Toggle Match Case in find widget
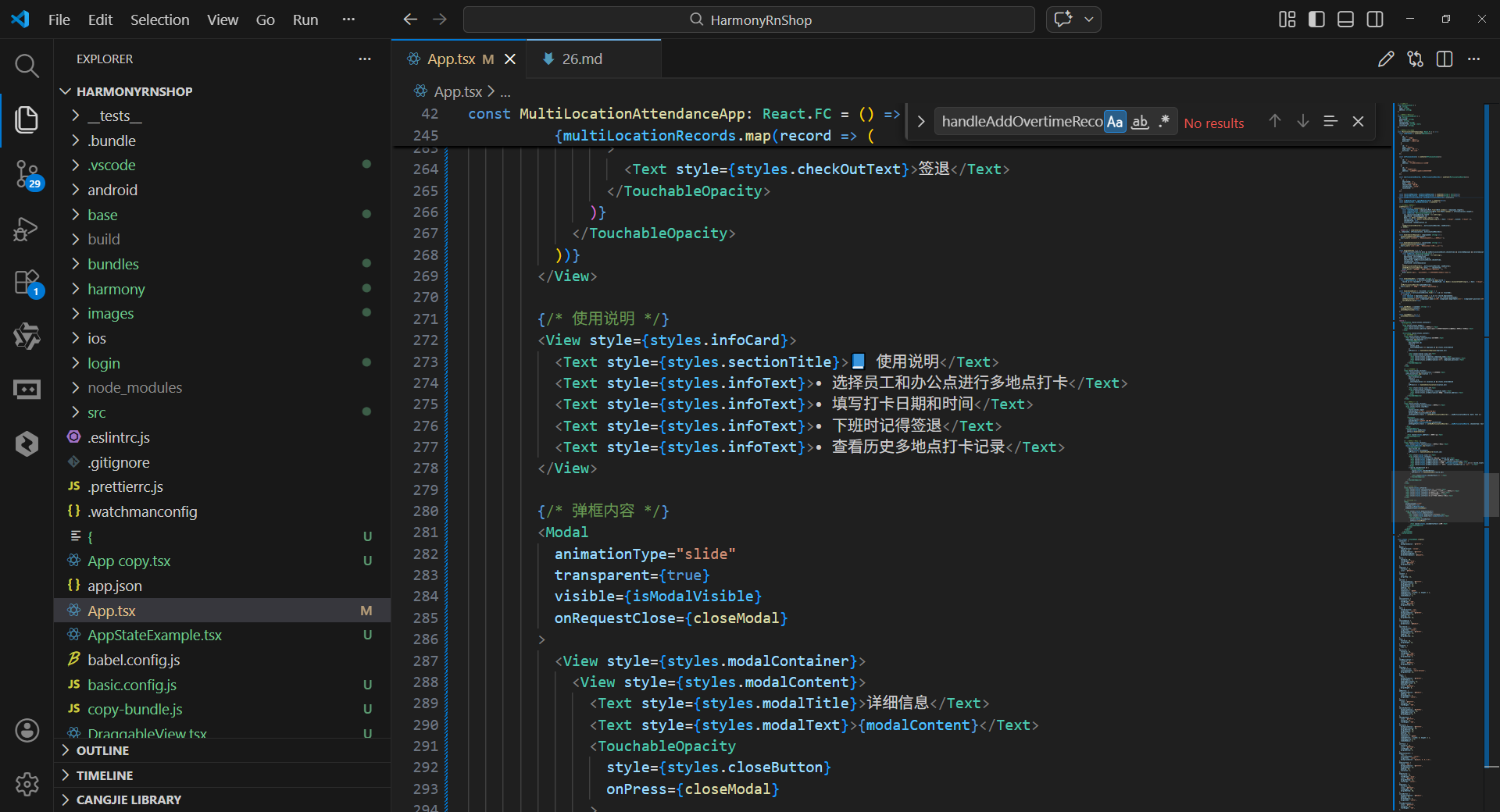 tap(1115, 122)
